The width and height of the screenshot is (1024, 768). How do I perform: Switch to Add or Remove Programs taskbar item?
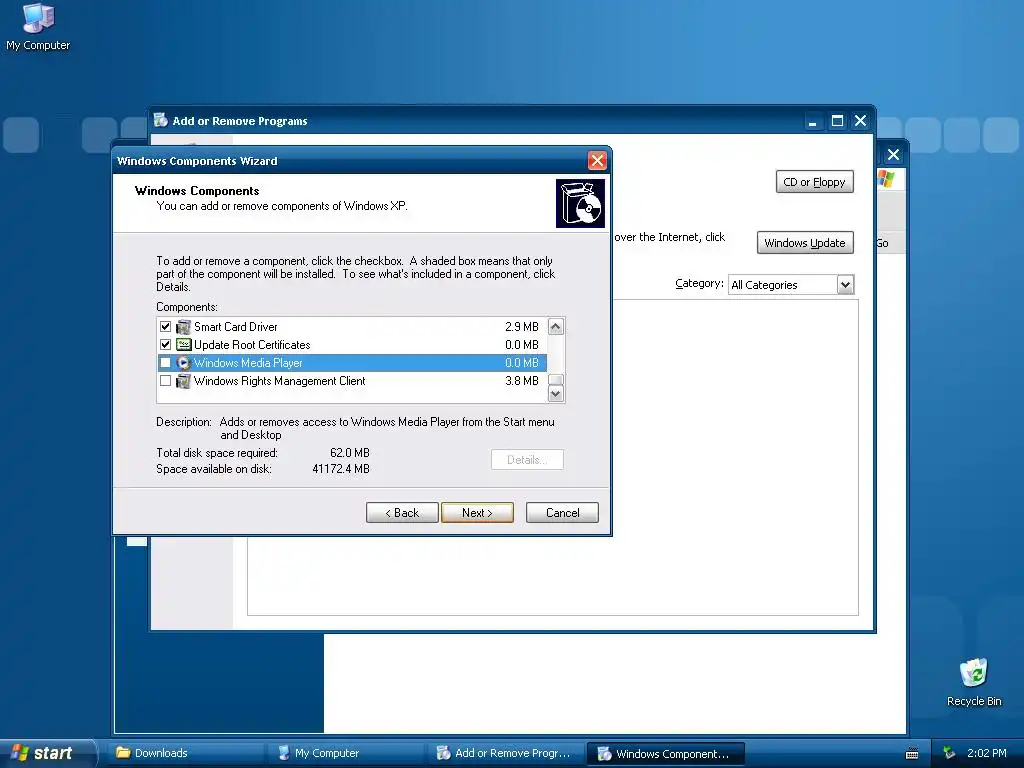pyautogui.click(x=507, y=753)
